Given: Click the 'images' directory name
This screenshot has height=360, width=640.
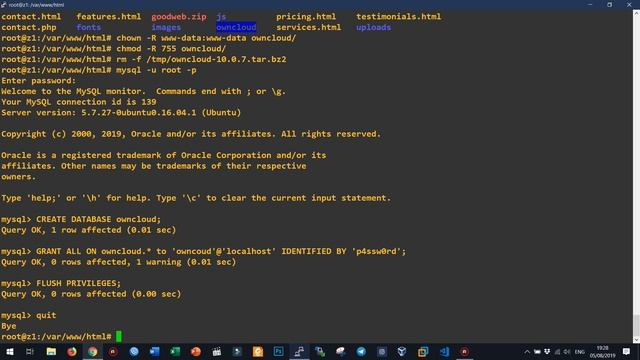Looking at the screenshot, I should 166,27.
